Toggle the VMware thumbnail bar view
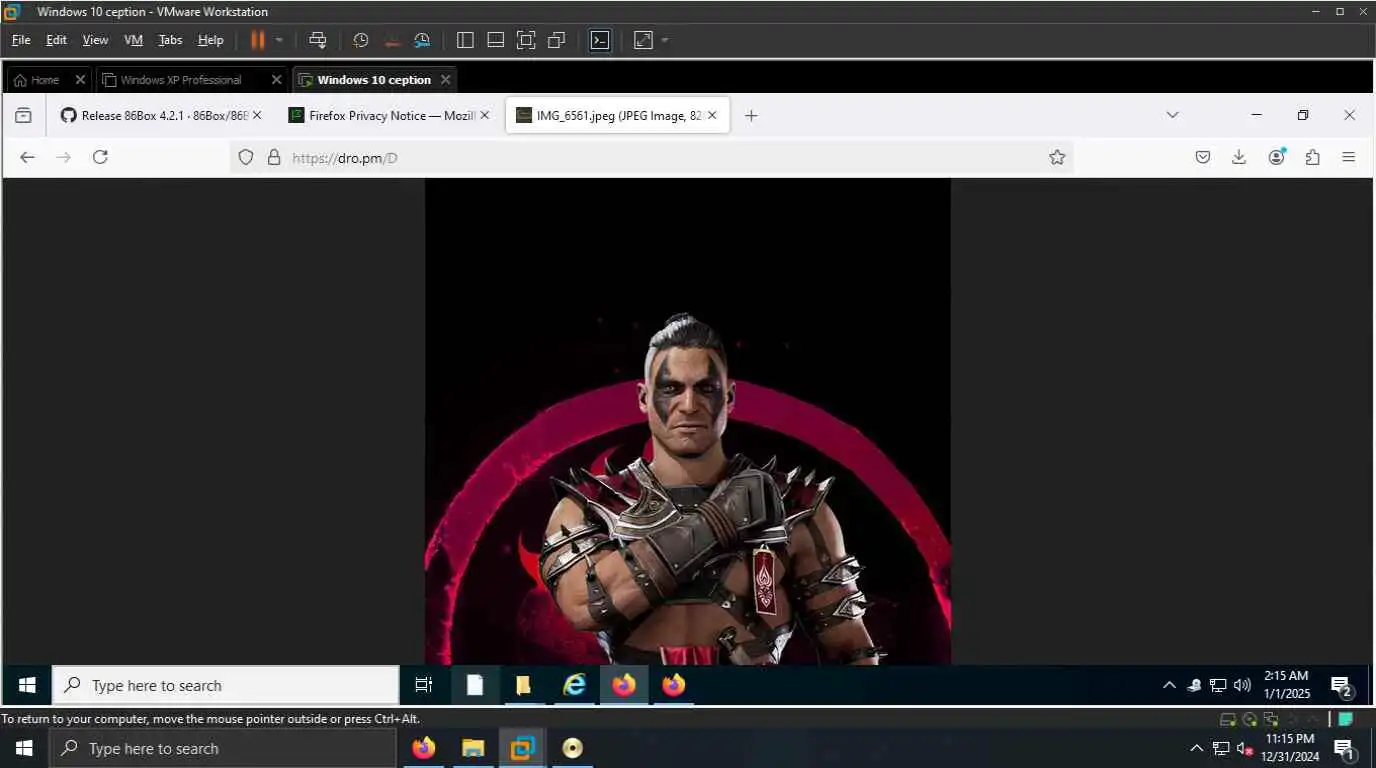This screenshot has width=1376, height=768. [495, 40]
